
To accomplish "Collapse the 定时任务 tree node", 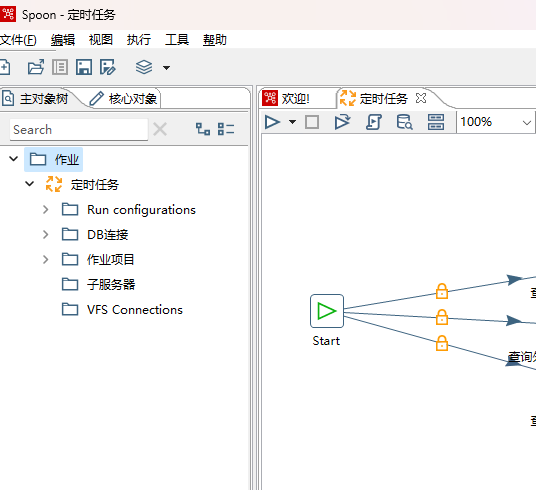I will (x=30, y=184).
